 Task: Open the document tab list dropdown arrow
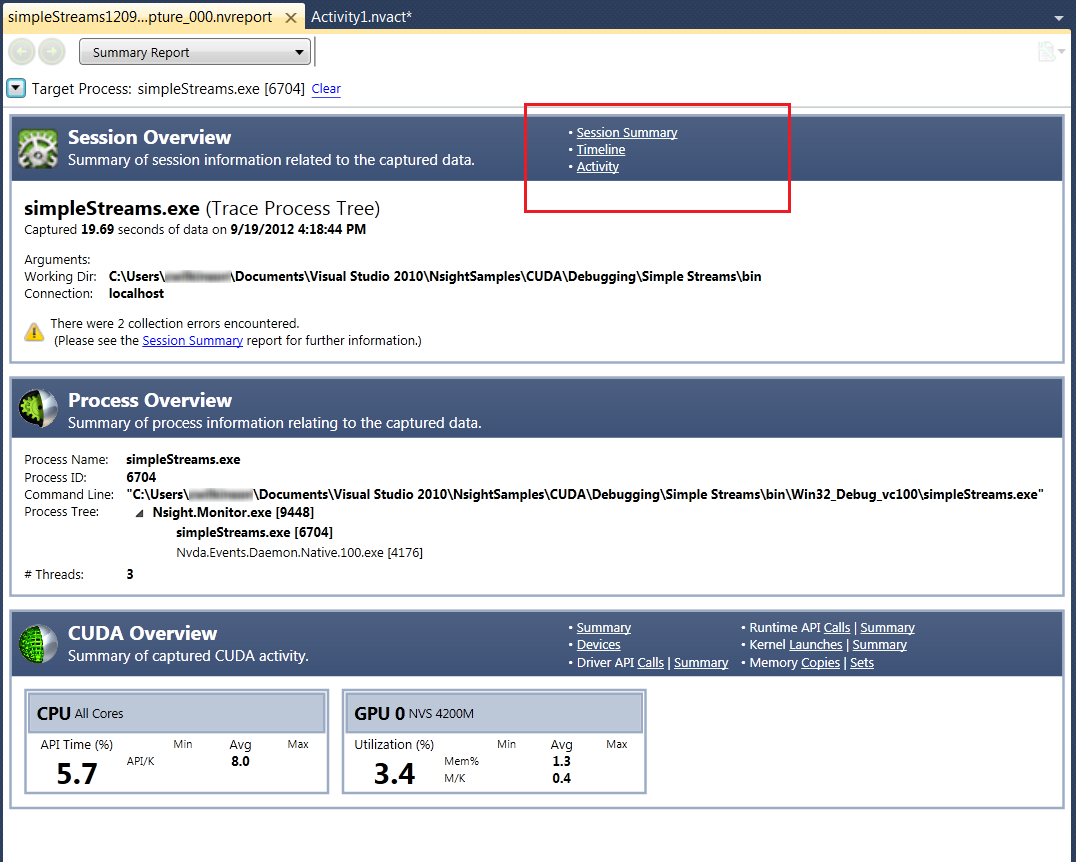coord(1059,18)
